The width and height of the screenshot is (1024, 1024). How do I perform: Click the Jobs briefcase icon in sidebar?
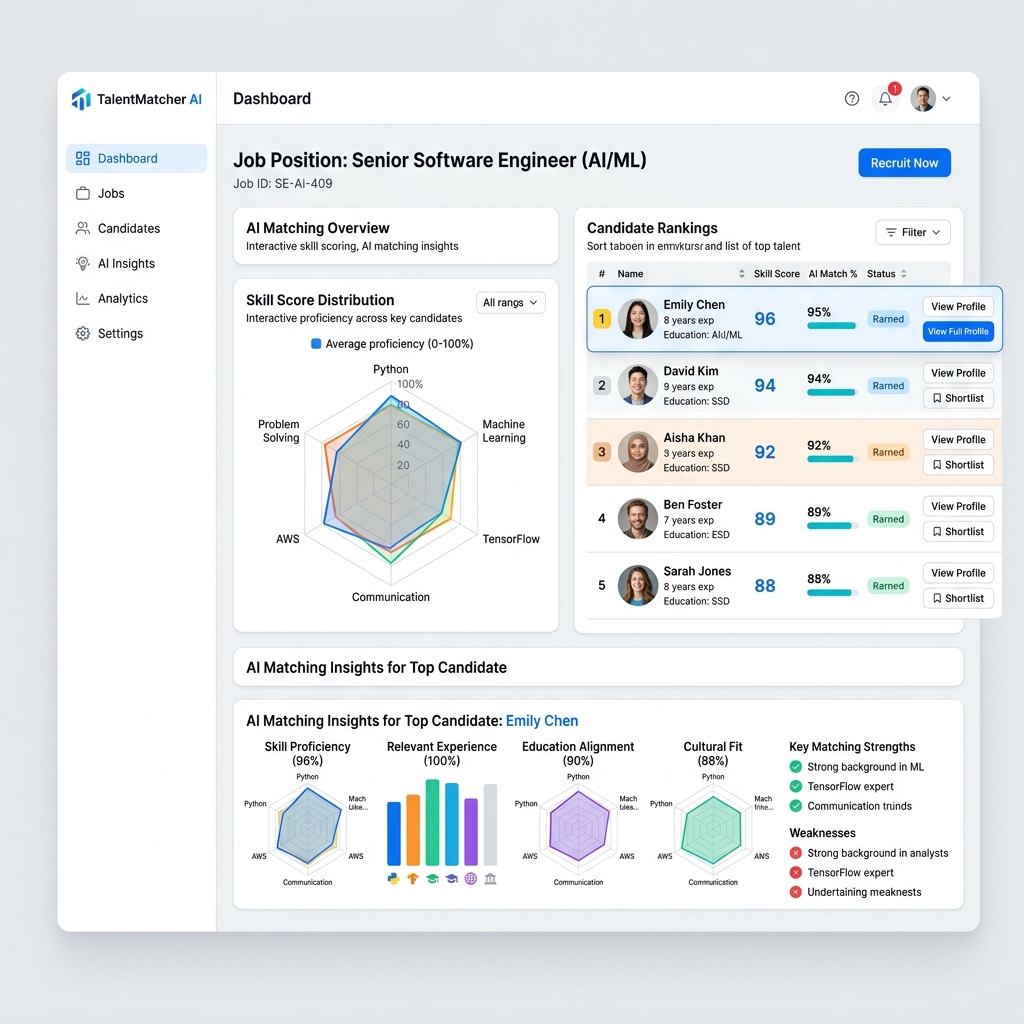[x=83, y=194]
